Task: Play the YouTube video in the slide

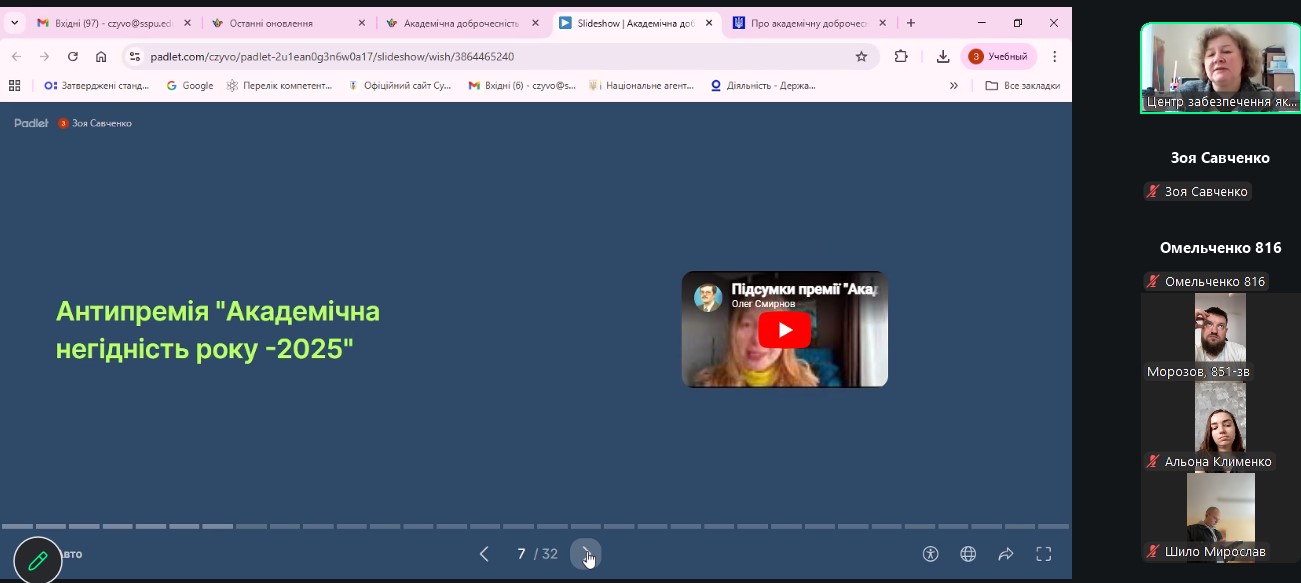Action: point(784,330)
